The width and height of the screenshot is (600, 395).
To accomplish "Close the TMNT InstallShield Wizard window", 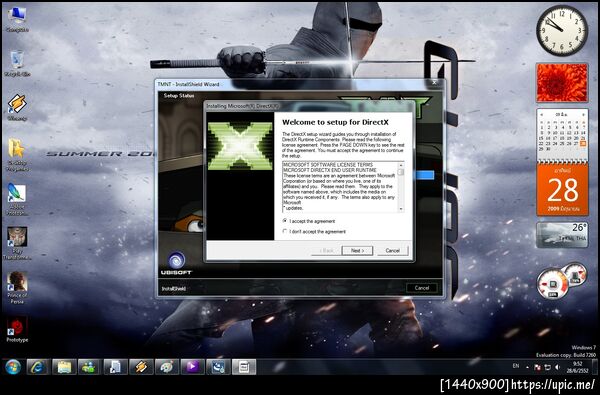I will pyautogui.click(x=434, y=83).
